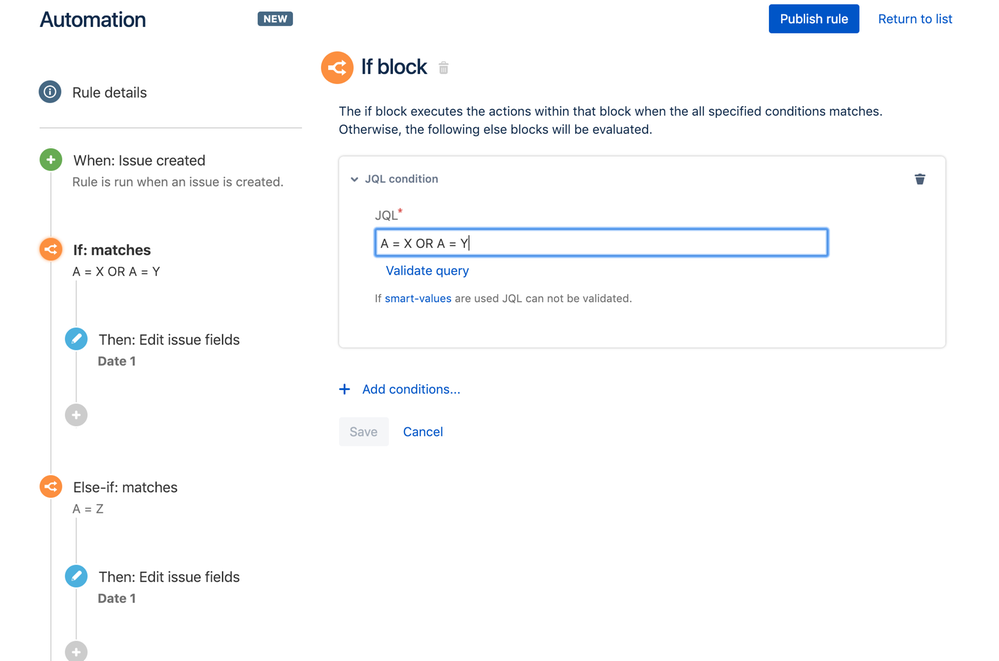The image size is (999, 661).
Task: Delete the If block with its title trash icon
Action: [x=443, y=68]
